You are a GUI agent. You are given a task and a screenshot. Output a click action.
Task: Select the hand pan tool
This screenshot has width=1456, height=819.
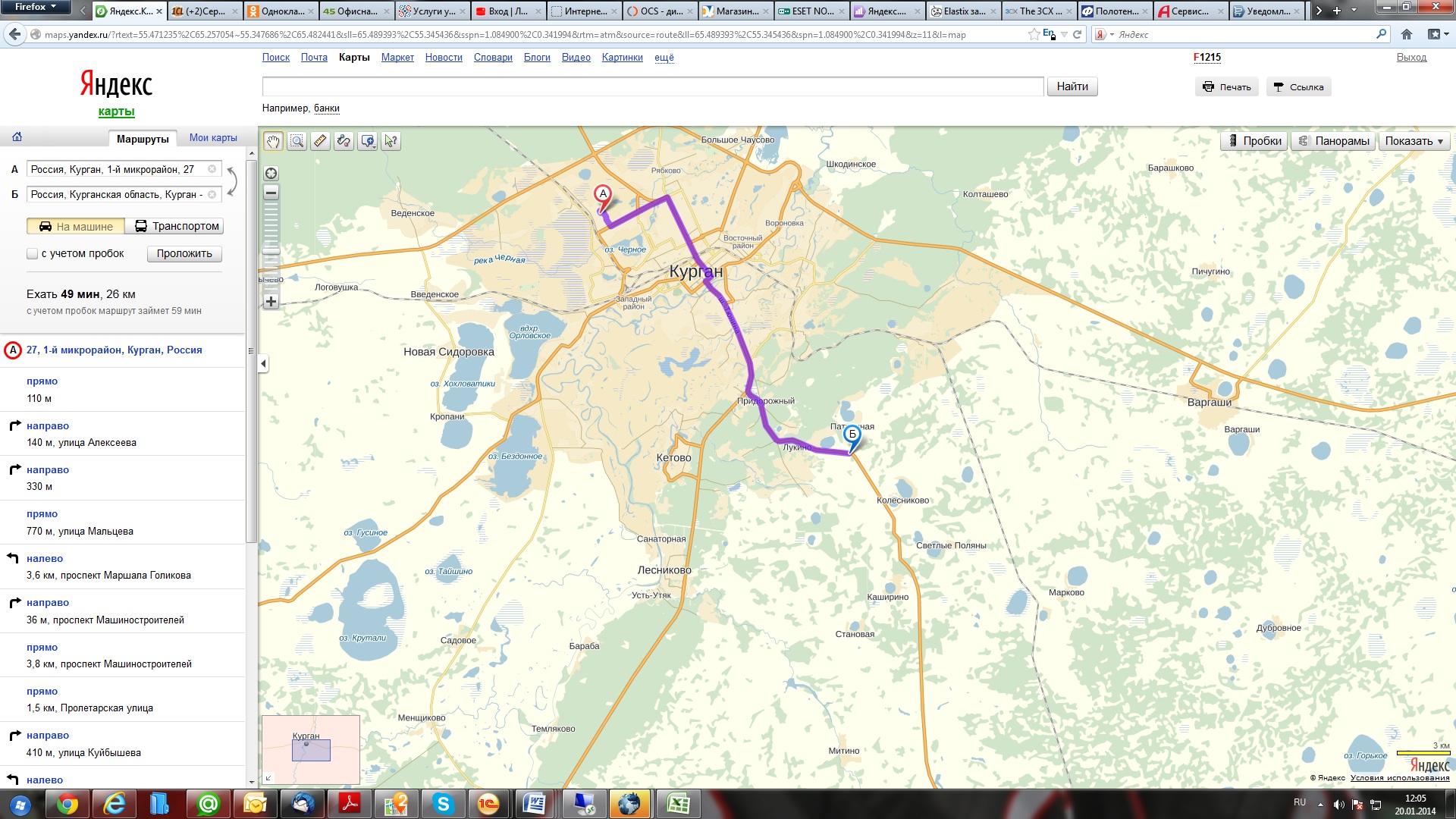point(273,141)
